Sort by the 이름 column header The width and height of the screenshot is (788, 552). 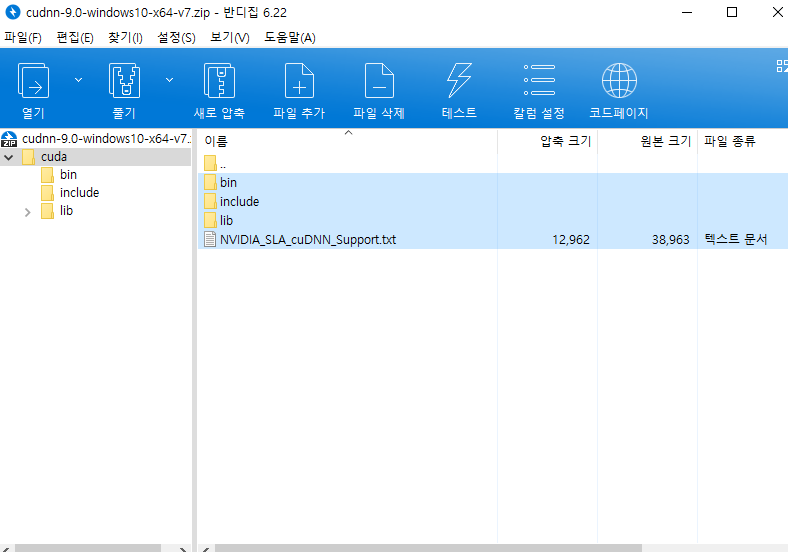click(347, 141)
